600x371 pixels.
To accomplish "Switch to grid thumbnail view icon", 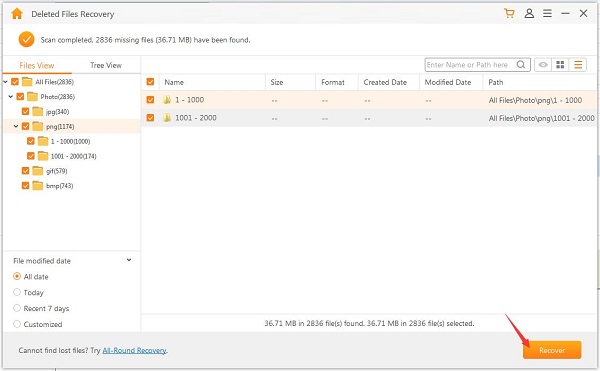I will [x=560, y=65].
